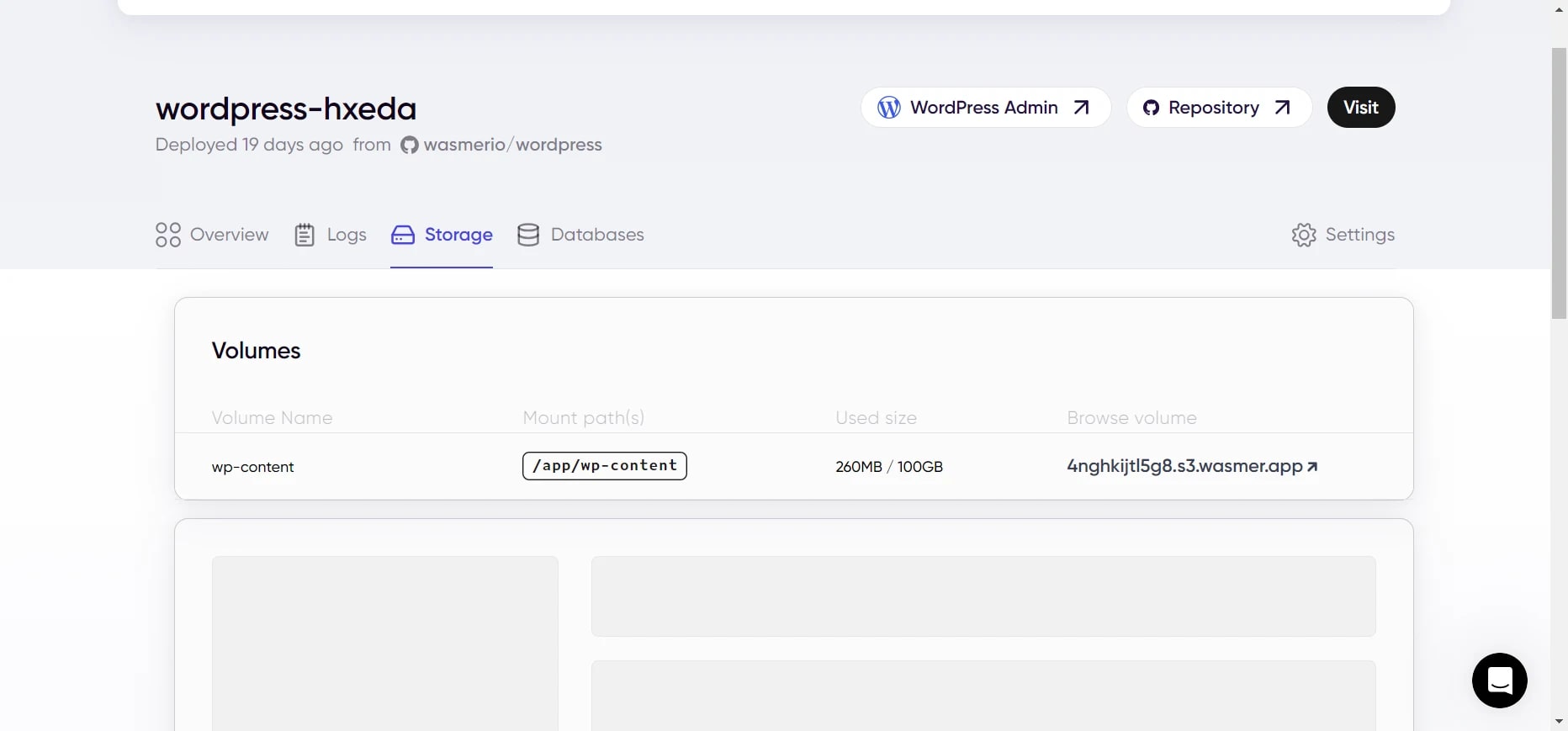1568x731 pixels.
Task: Click the wordpress-hxeda app title
Action: [286, 109]
